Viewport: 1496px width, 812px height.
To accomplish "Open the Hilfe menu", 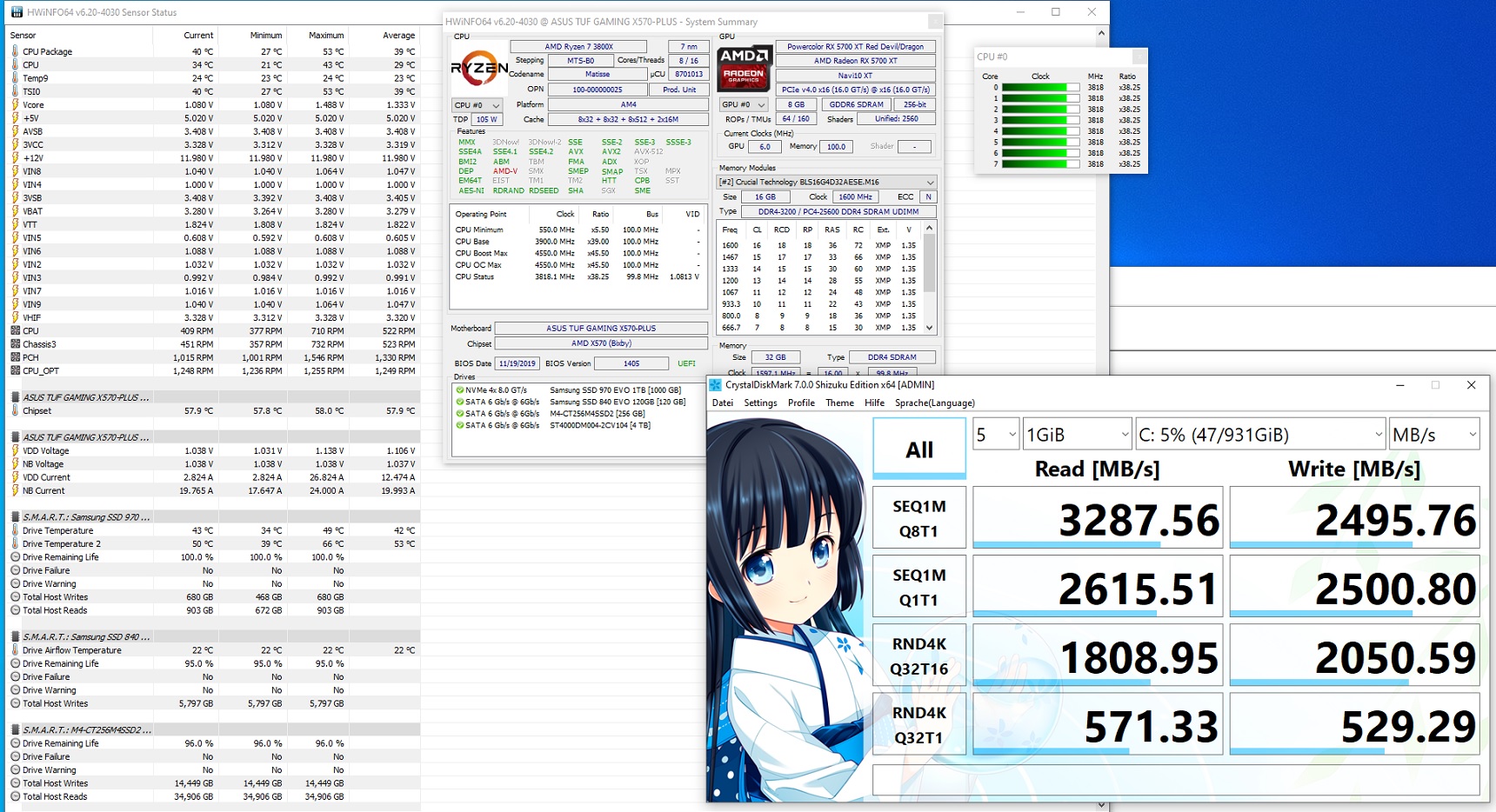I will click(874, 403).
